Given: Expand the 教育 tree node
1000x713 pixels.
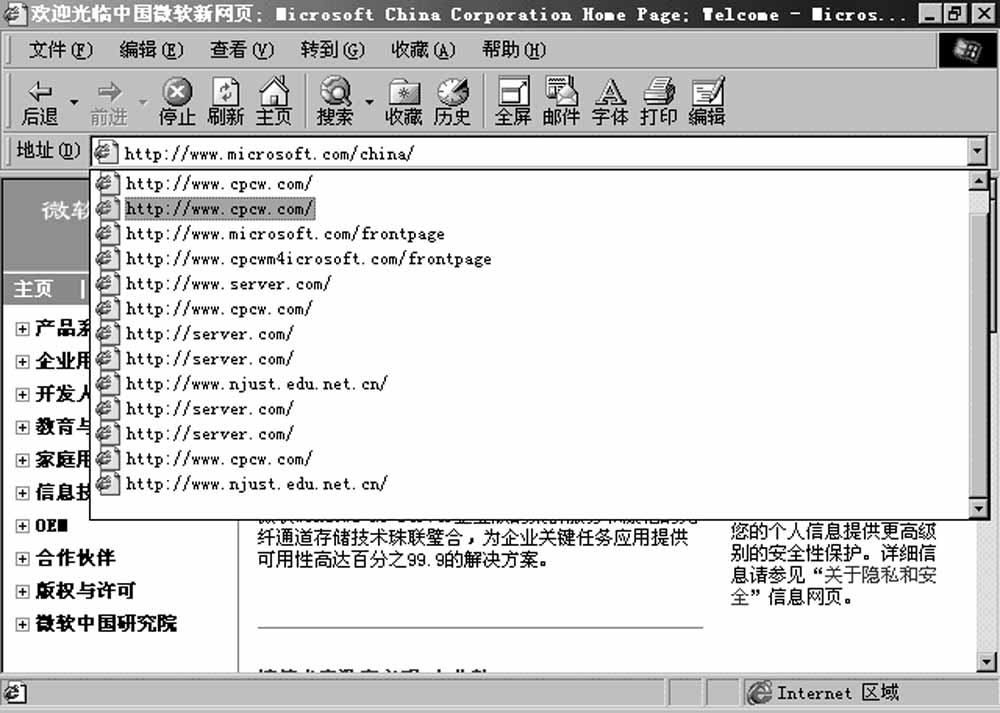Looking at the screenshot, I should click(x=22, y=427).
